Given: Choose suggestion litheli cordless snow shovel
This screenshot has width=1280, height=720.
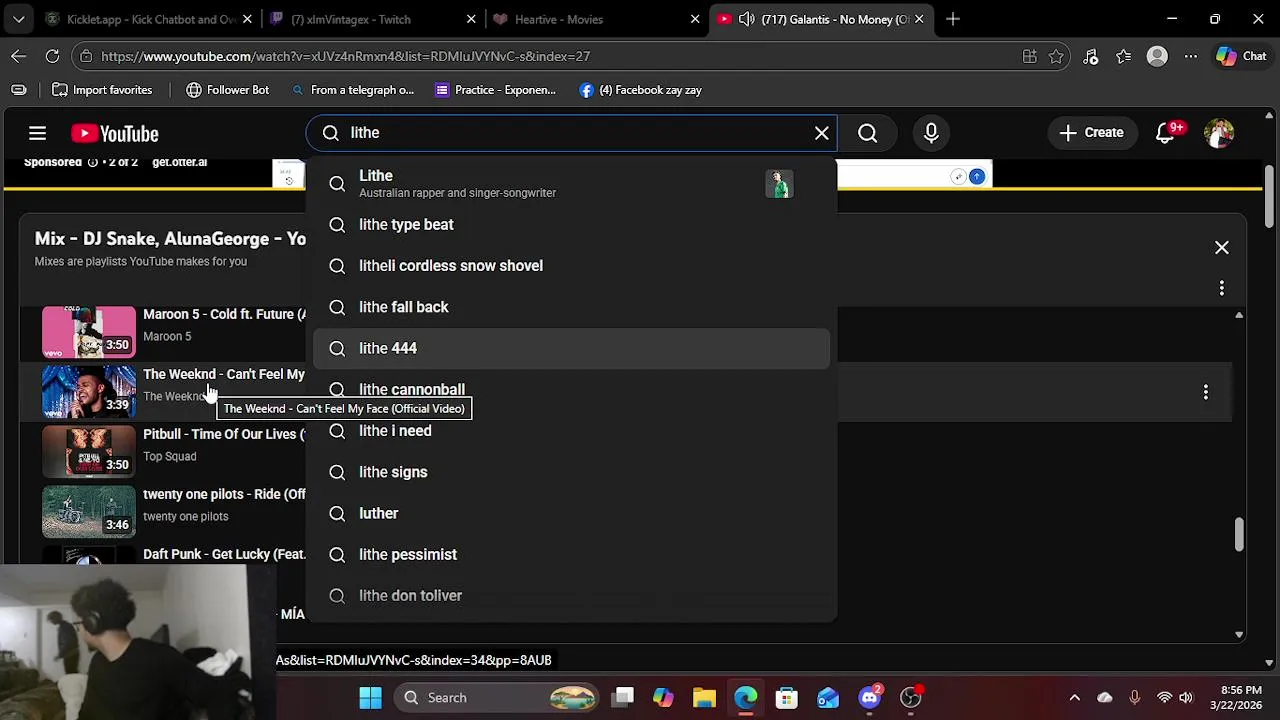Looking at the screenshot, I should point(572,266).
